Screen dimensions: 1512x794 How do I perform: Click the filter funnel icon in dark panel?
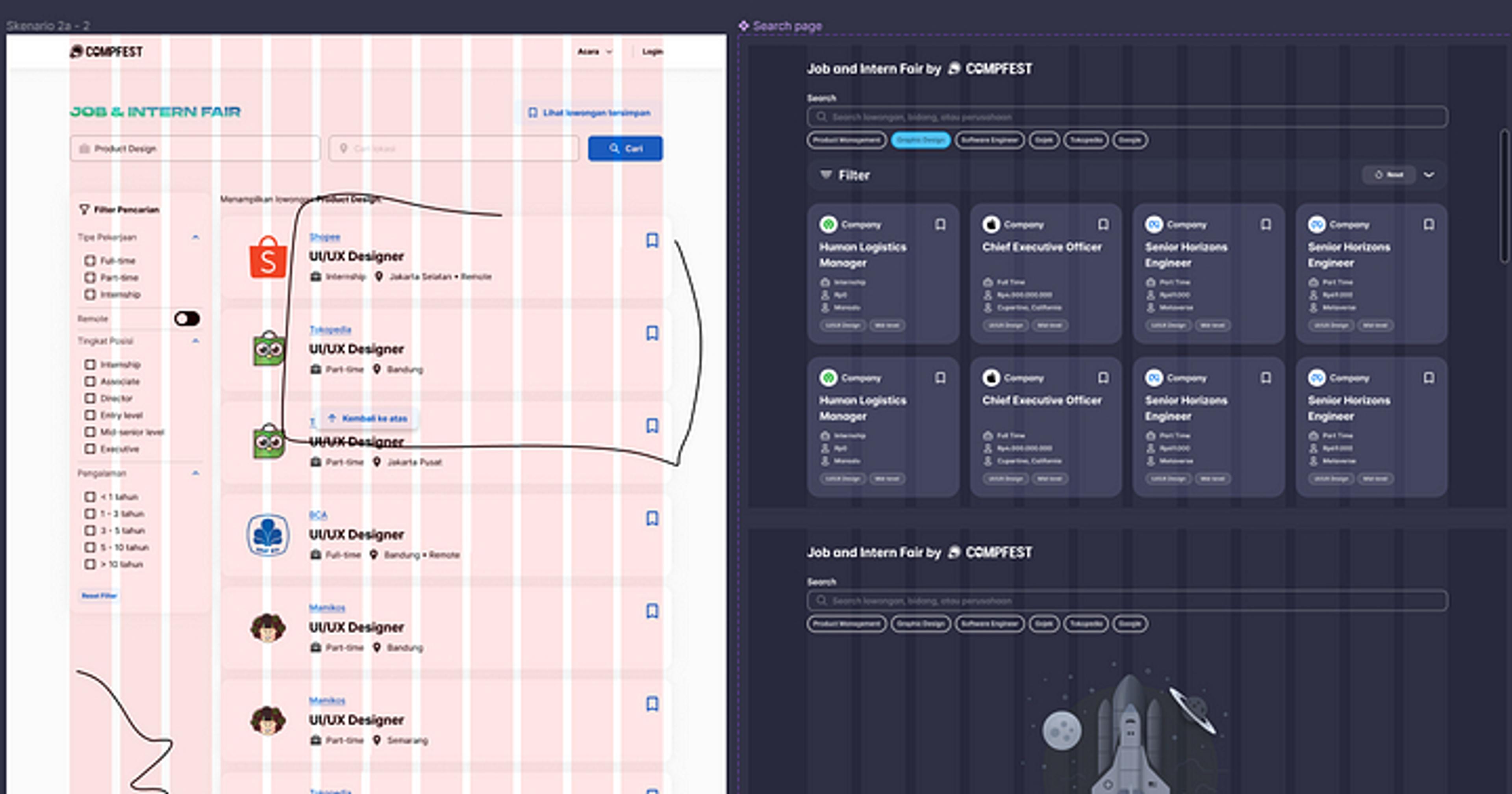click(x=826, y=174)
